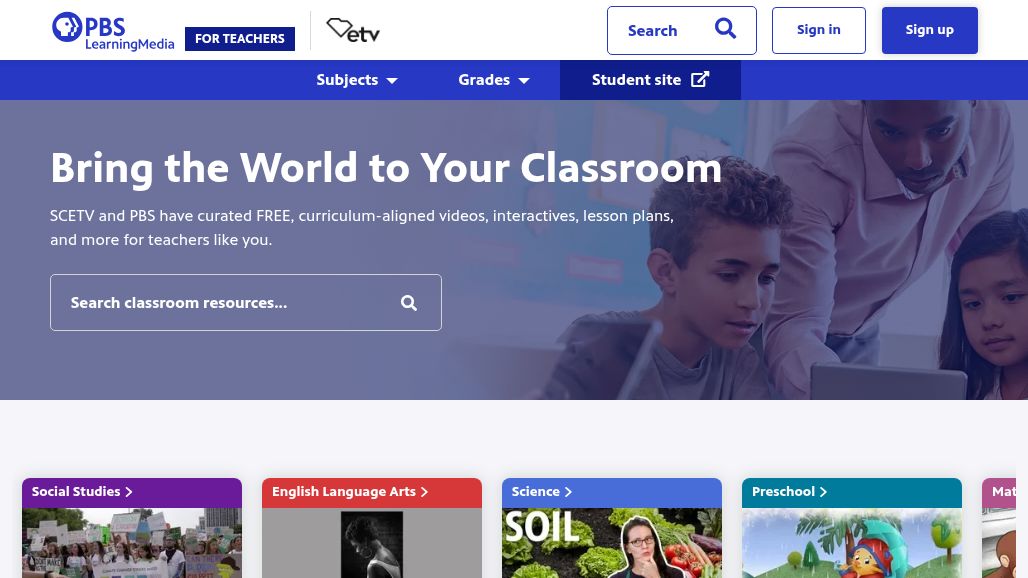Click the Sign up button
The width and height of the screenshot is (1028, 578).
(930, 30)
